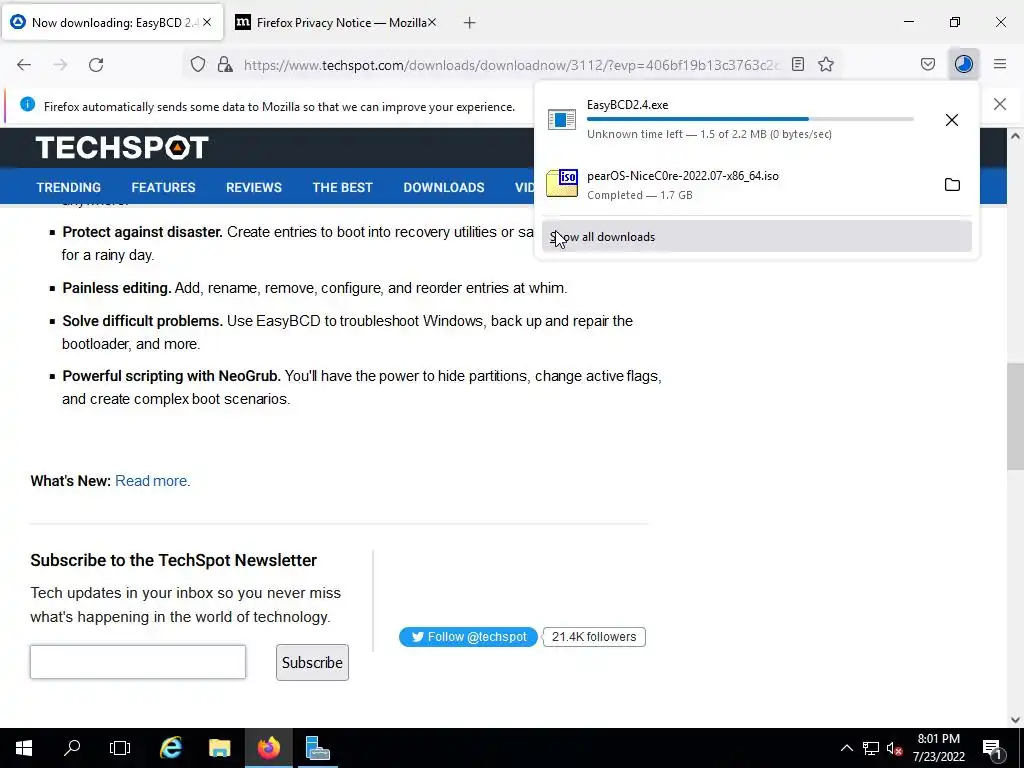The width and height of the screenshot is (1024, 768).
Task: Open the TRENDING menu item
Action: pos(69,187)
